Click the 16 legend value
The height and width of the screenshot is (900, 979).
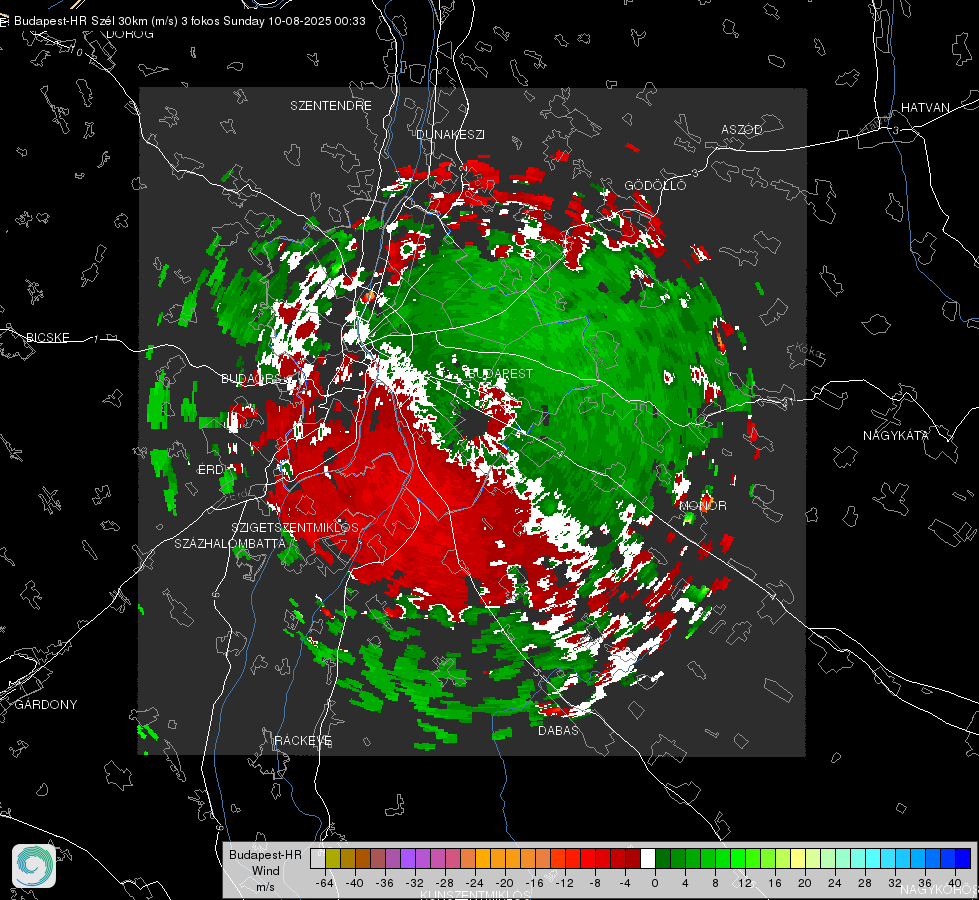(x=775, y=883)
